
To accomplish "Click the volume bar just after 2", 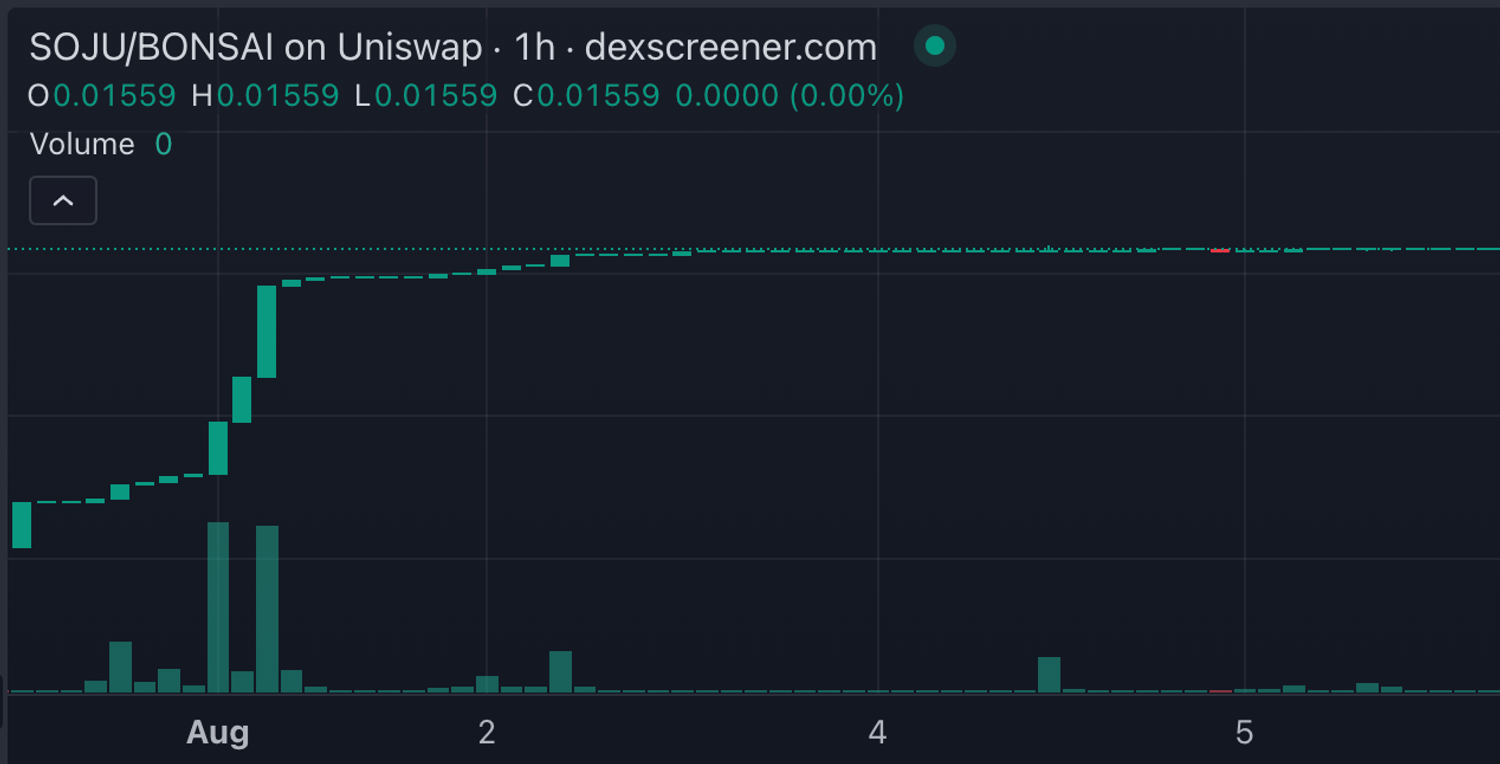I will click(x=561, y=671).
